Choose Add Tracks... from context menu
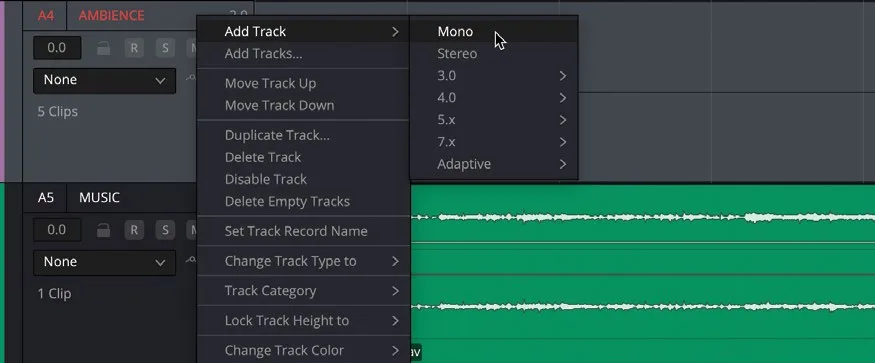This screenshot has width=875, height=363. point(304,54)
